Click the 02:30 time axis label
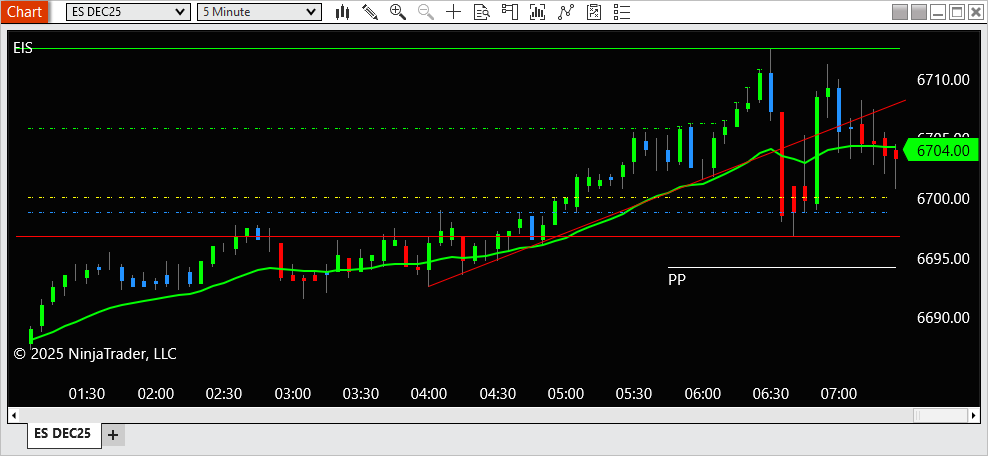Viewport: 988px width, 456px height. (224, 394)
